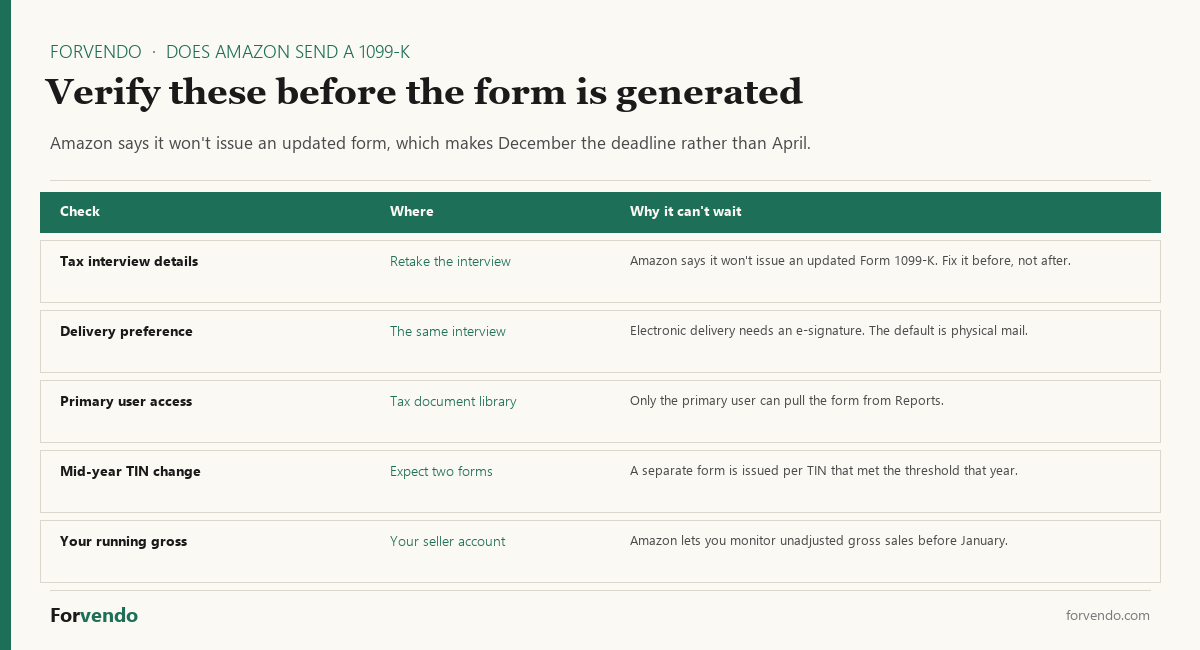Screen dimensions: 1200x650
Task: Click the 'Expect two forms' text
Action: coord(441,471)
